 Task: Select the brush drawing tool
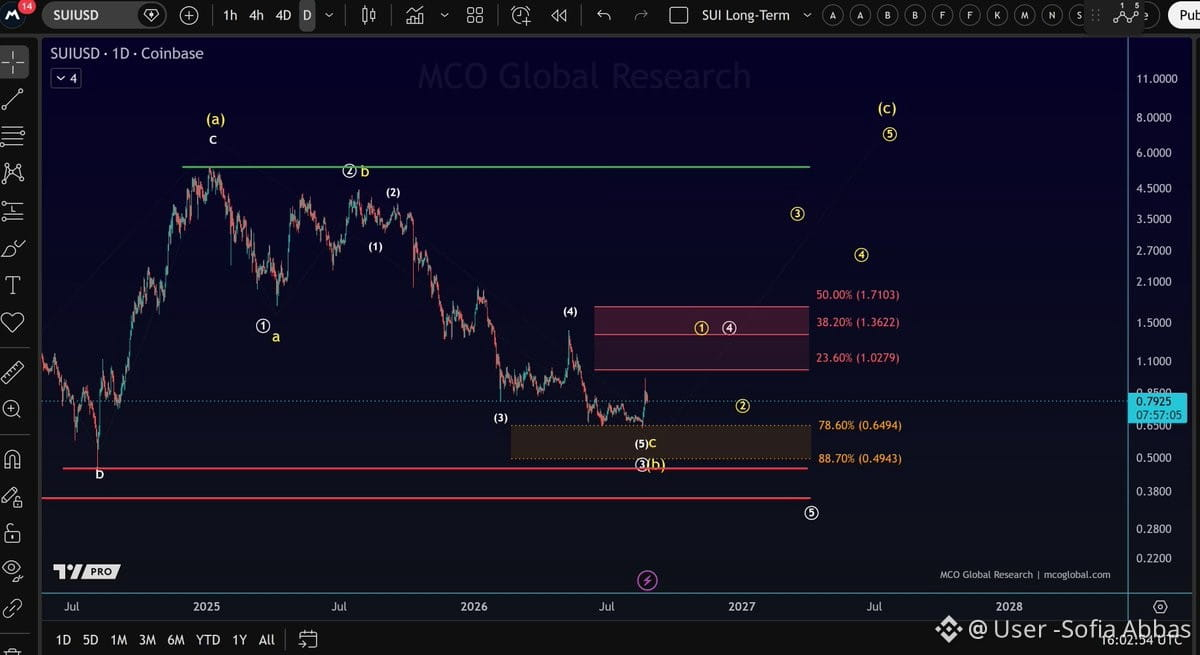[14, 248]
